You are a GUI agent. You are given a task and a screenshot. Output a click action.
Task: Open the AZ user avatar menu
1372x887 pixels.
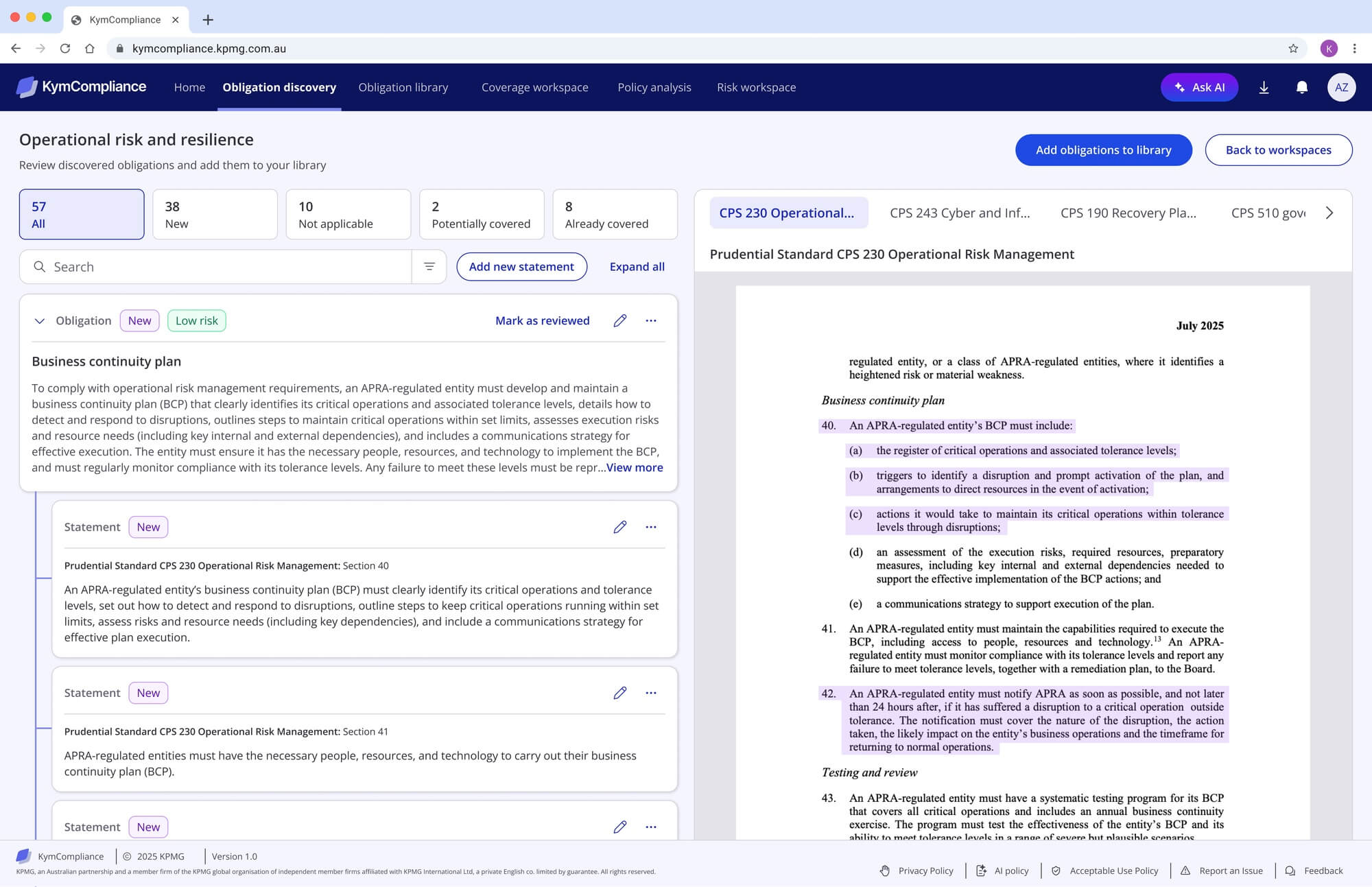[x=1341, y=87]
